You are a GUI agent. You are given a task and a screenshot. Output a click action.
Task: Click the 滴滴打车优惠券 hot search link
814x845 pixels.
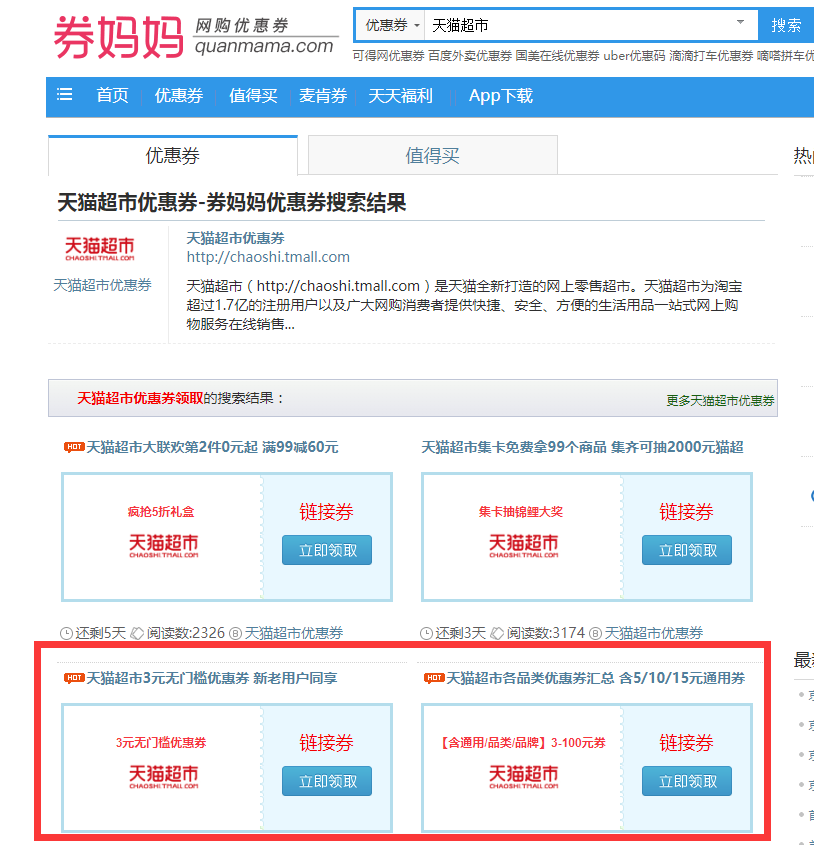point(711,56)
